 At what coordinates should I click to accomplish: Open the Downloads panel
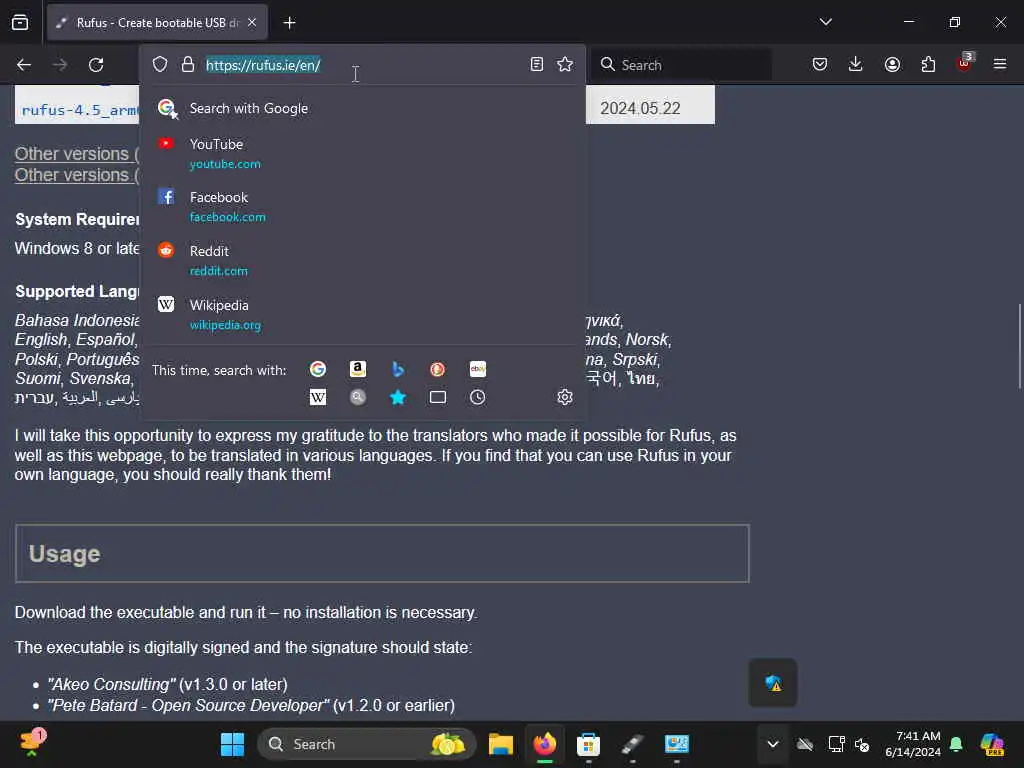pyautogui.click(x=856, y=64)
